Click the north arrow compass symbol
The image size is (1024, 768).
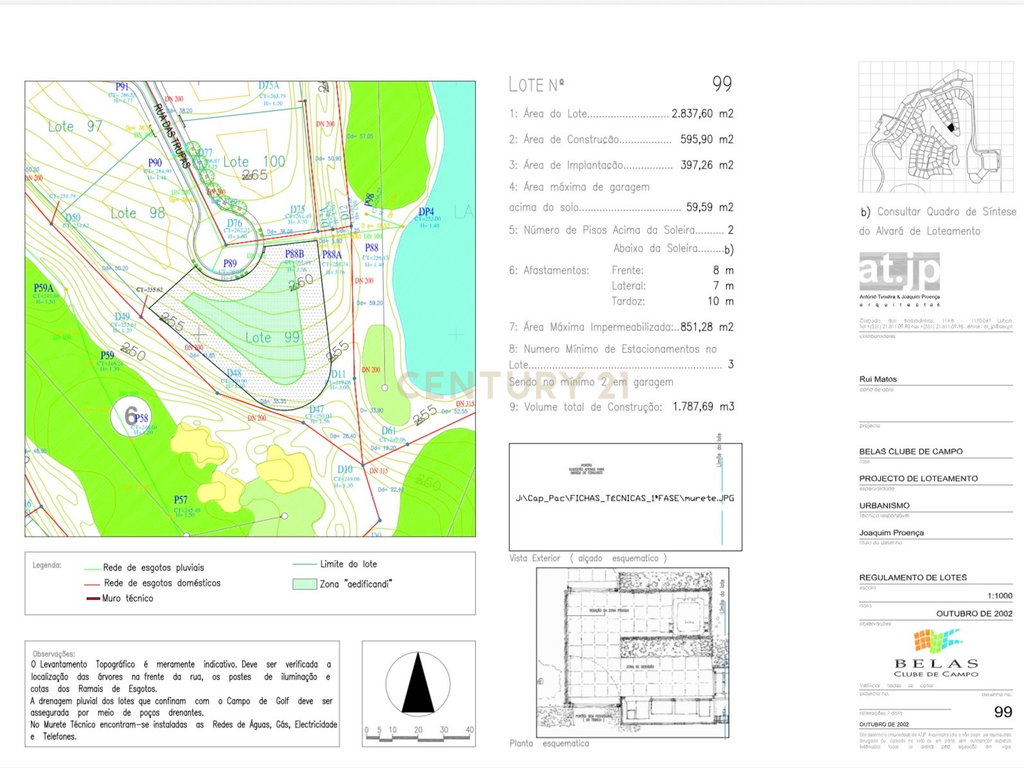418,683
